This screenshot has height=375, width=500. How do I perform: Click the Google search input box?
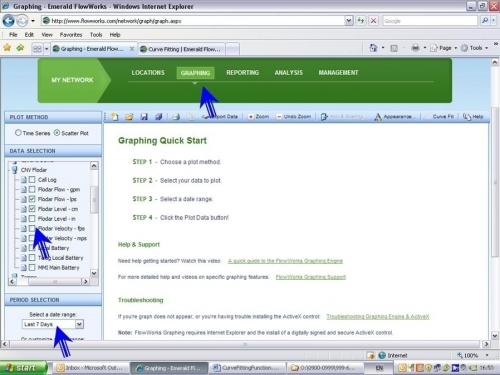[x=430, y=21]
